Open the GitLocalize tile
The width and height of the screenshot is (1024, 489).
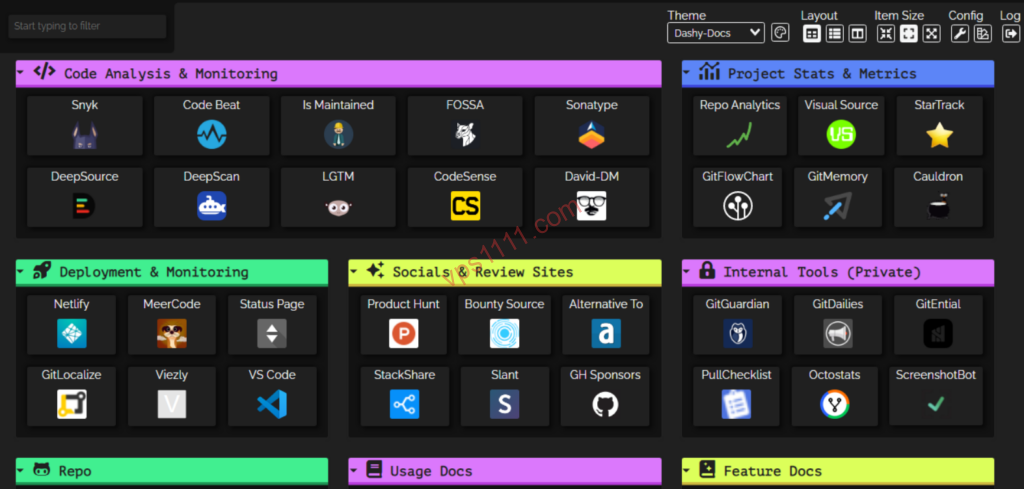[72, 396]
